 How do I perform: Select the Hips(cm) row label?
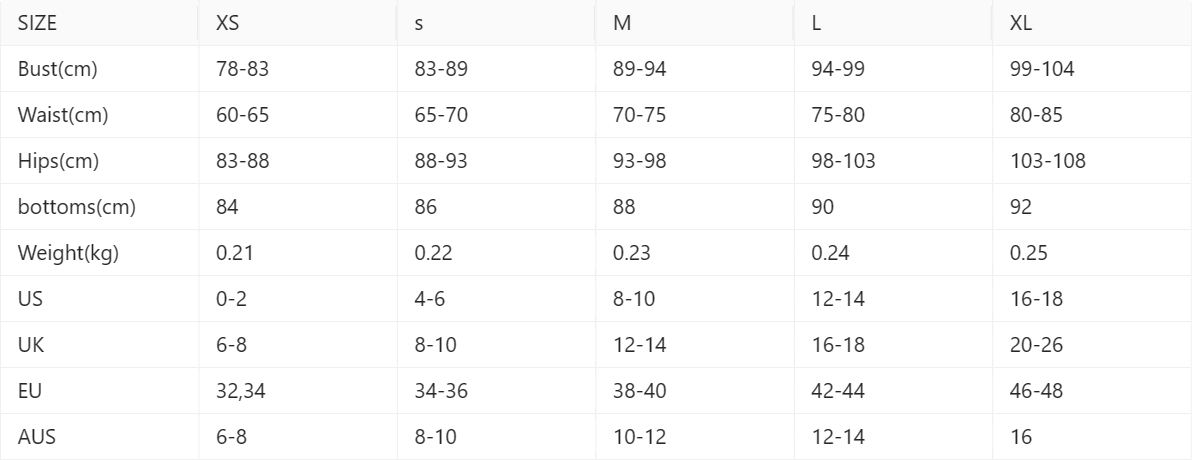point(99,161)
